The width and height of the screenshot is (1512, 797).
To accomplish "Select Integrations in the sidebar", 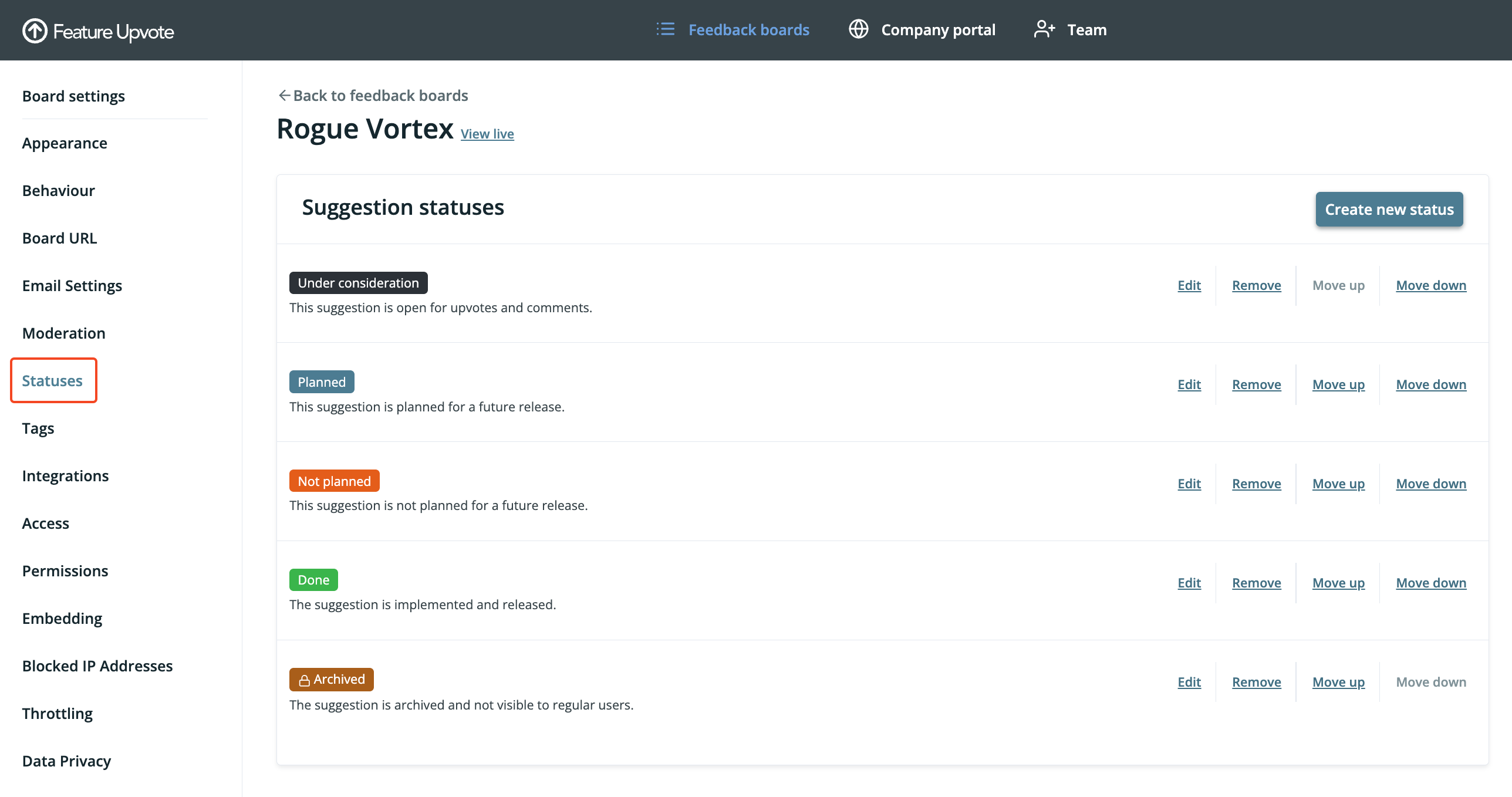I will 65,476.
